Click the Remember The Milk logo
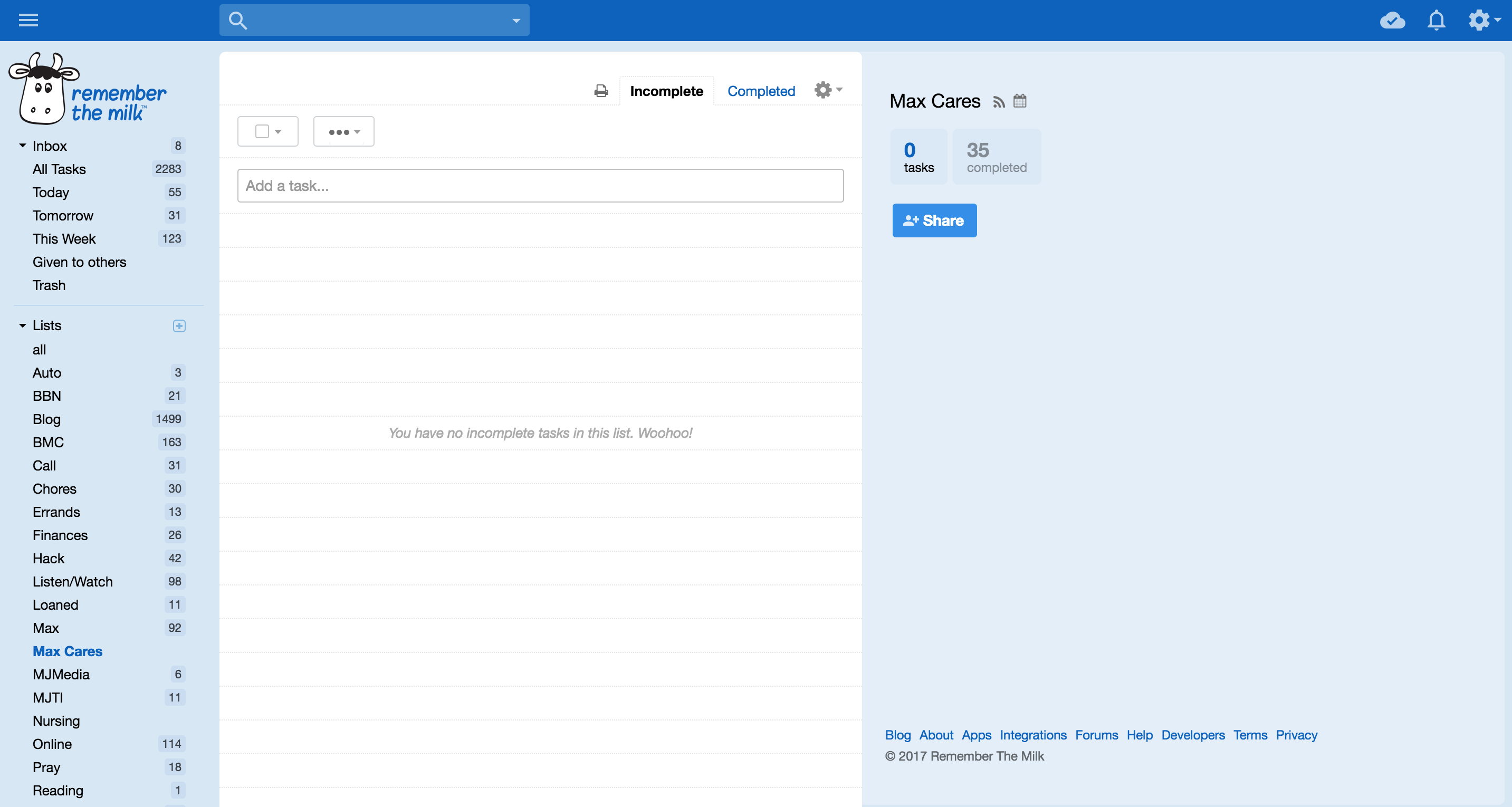This screenshot has width=1512, height=807. (x=88, y=89)
